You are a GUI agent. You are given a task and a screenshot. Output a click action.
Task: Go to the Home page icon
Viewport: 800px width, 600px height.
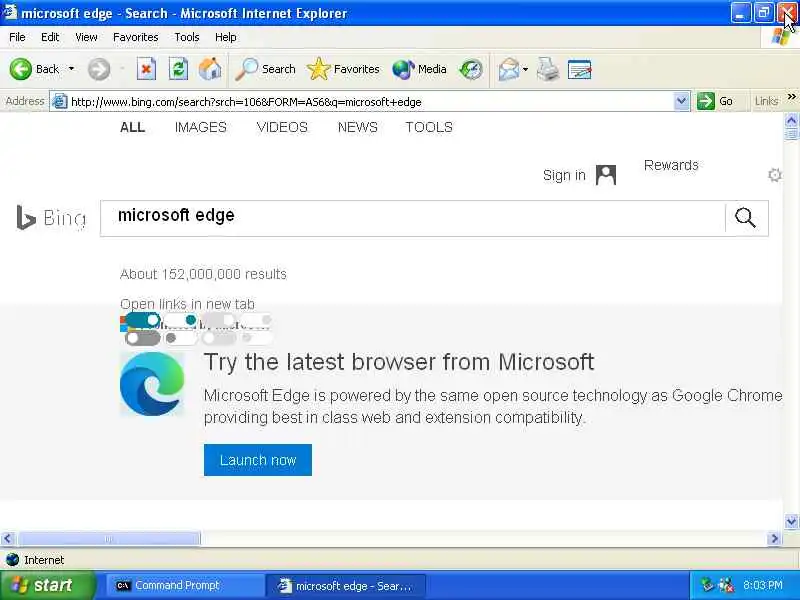pyautogui.click(x=210, y=69)
